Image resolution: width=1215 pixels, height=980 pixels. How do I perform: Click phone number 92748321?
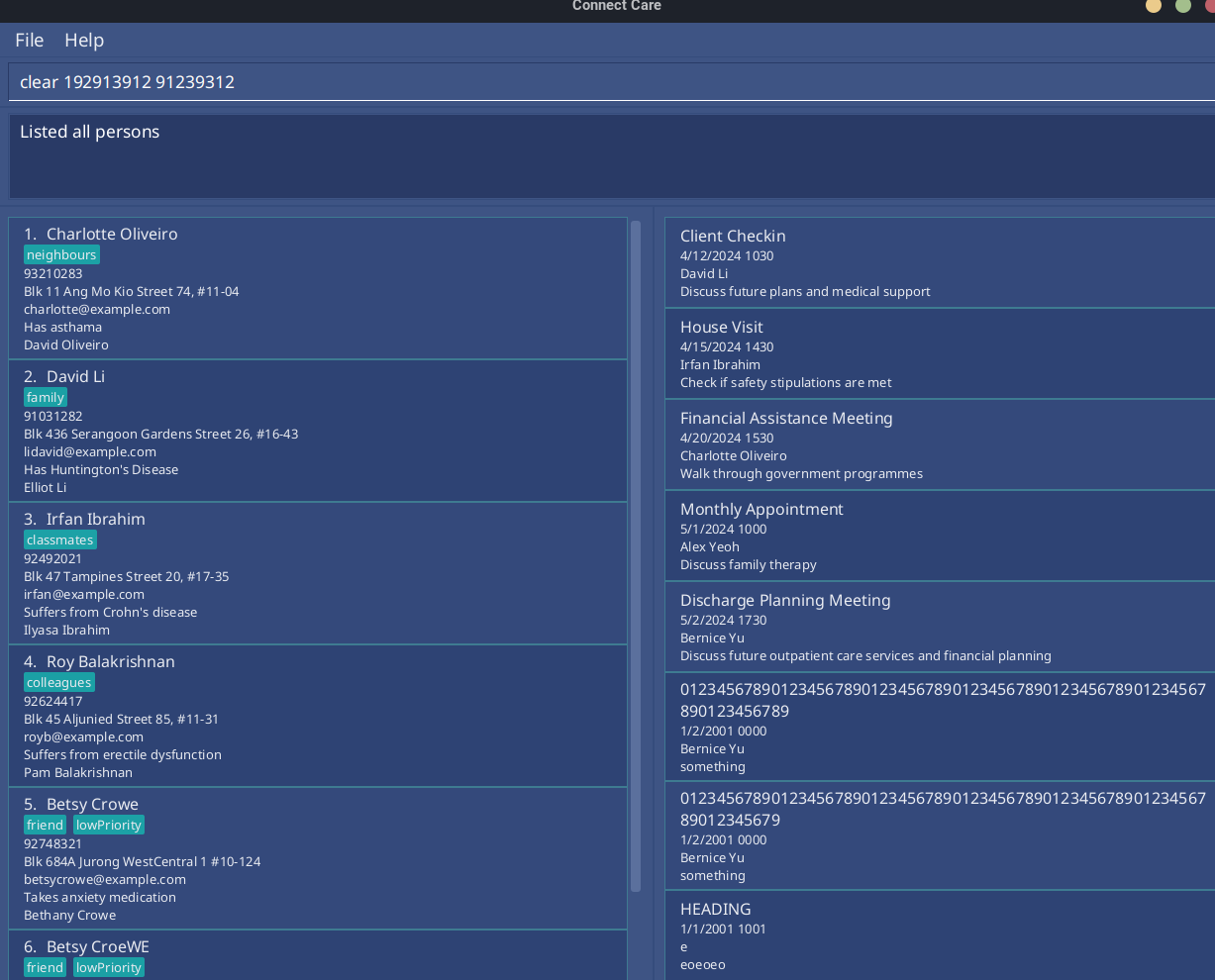pyautogui.click(x=53, y=843)
